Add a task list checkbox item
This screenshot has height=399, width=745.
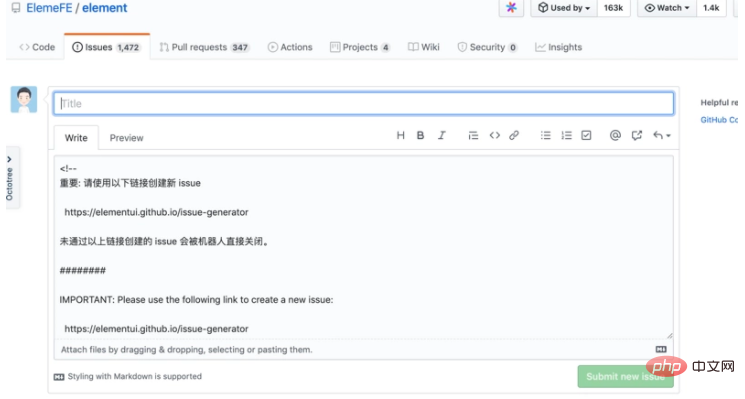pos(586,135)
